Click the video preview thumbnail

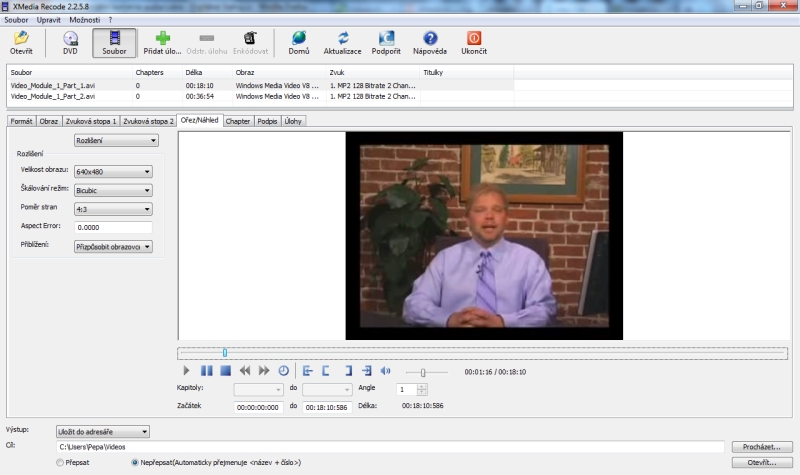point(484,236)
